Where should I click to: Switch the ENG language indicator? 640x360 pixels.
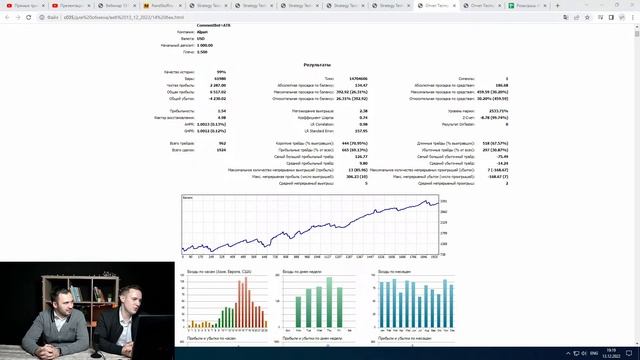coord(594,353)
